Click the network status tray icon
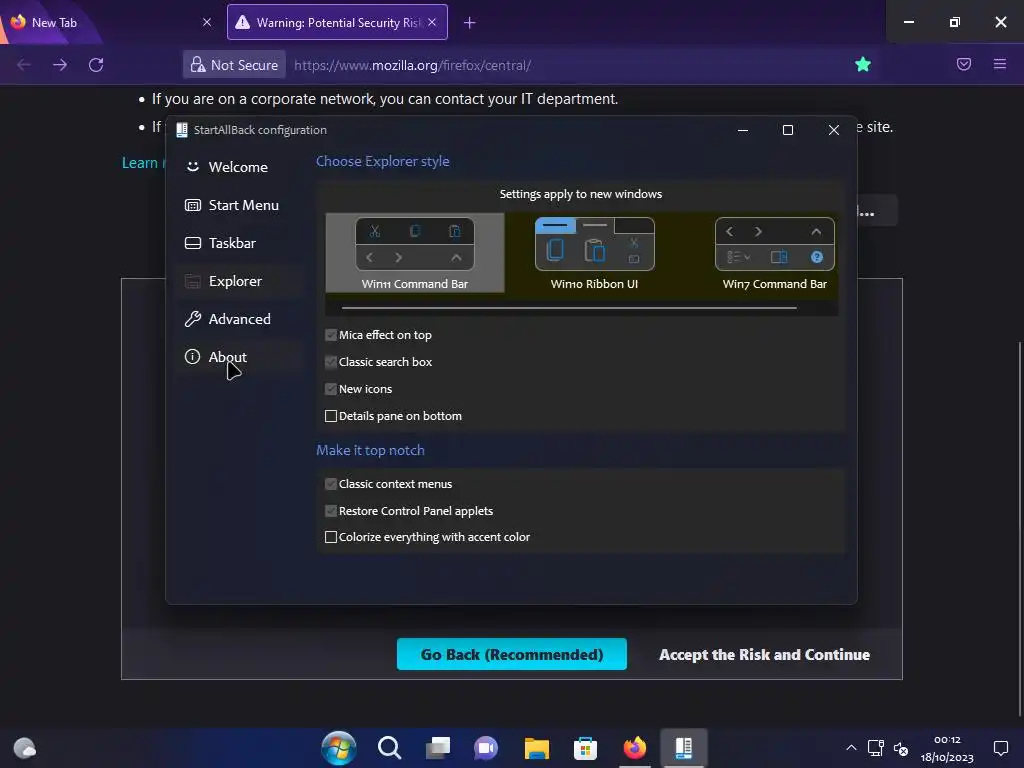The image size is (1024, 768). tap(876, 748)
